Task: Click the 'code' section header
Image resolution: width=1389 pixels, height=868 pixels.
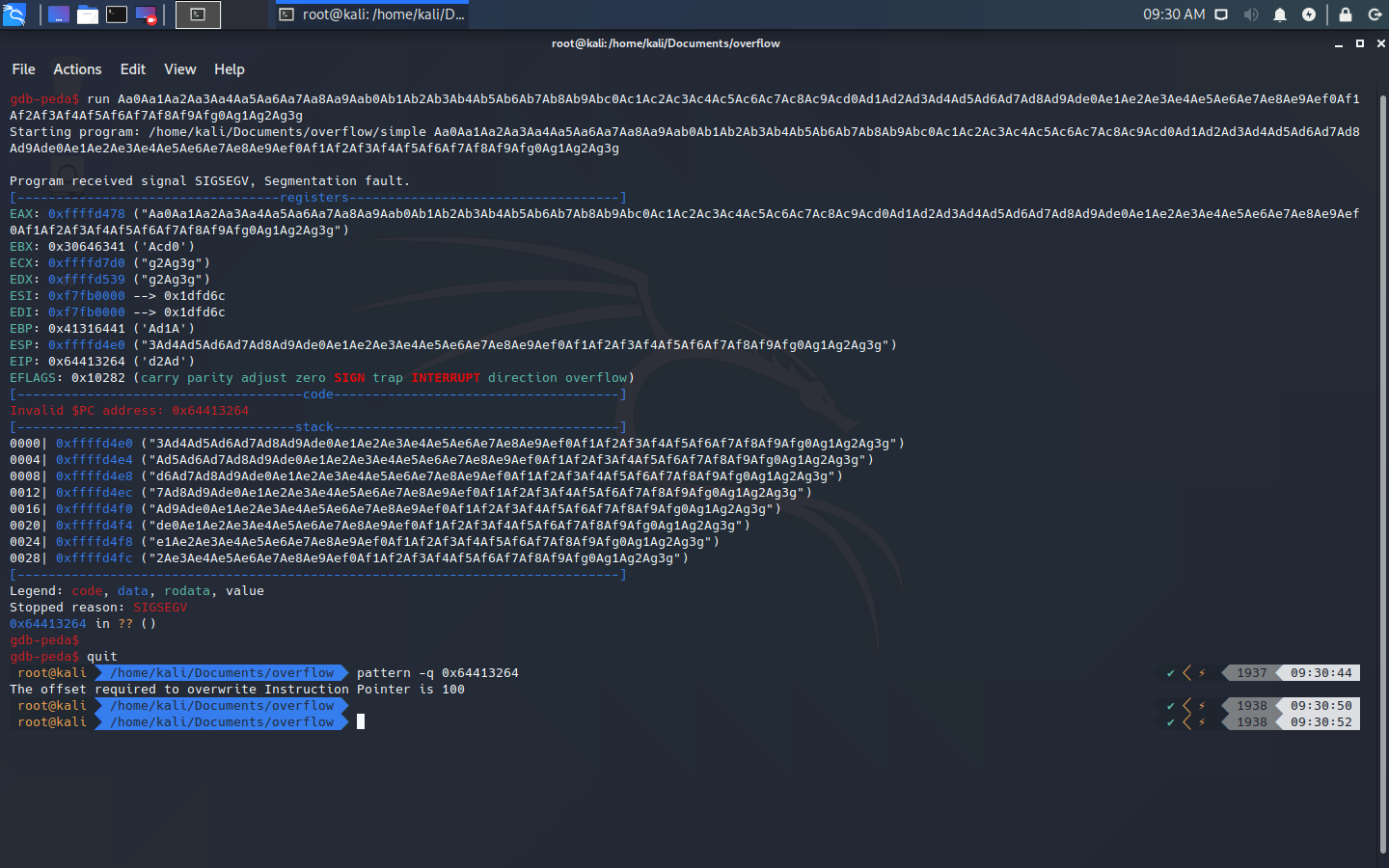Action: point(318,394)
